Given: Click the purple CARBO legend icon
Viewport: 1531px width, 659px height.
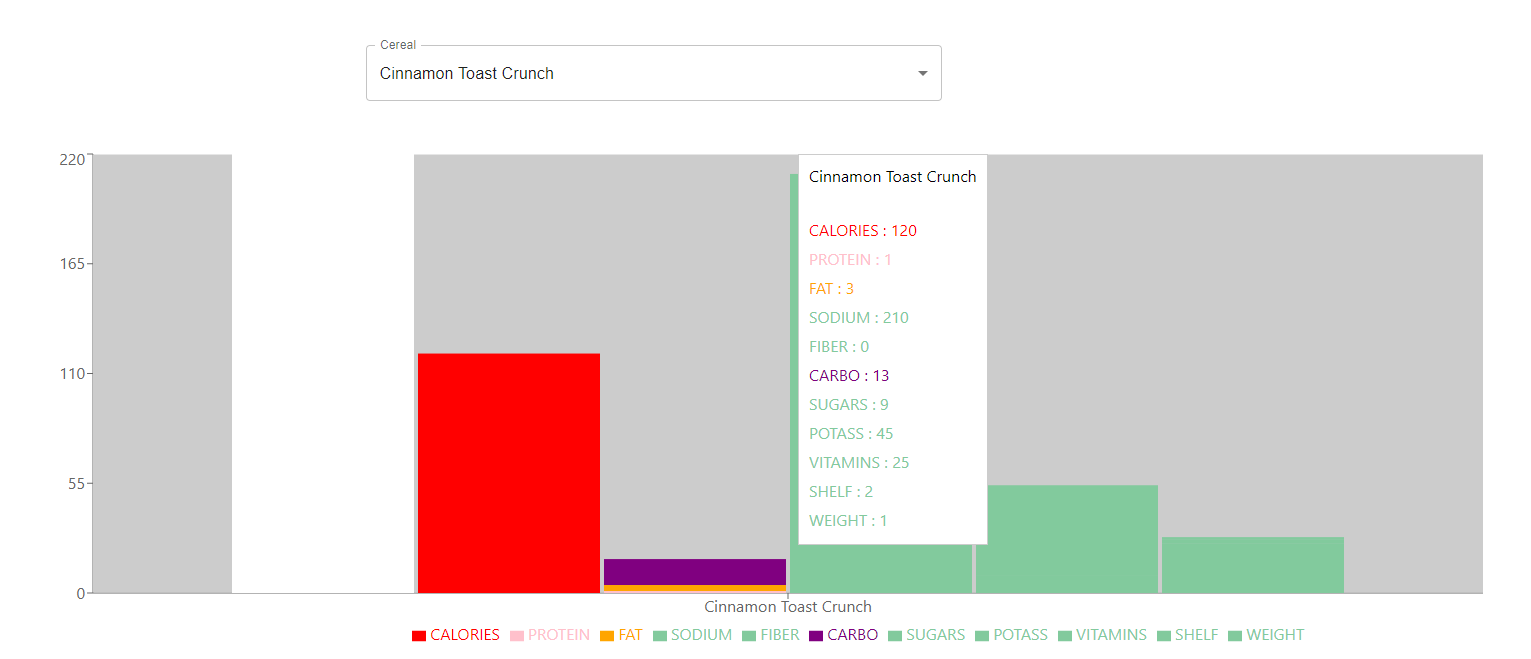Looking at the screenshot, I should coord(816,636).
